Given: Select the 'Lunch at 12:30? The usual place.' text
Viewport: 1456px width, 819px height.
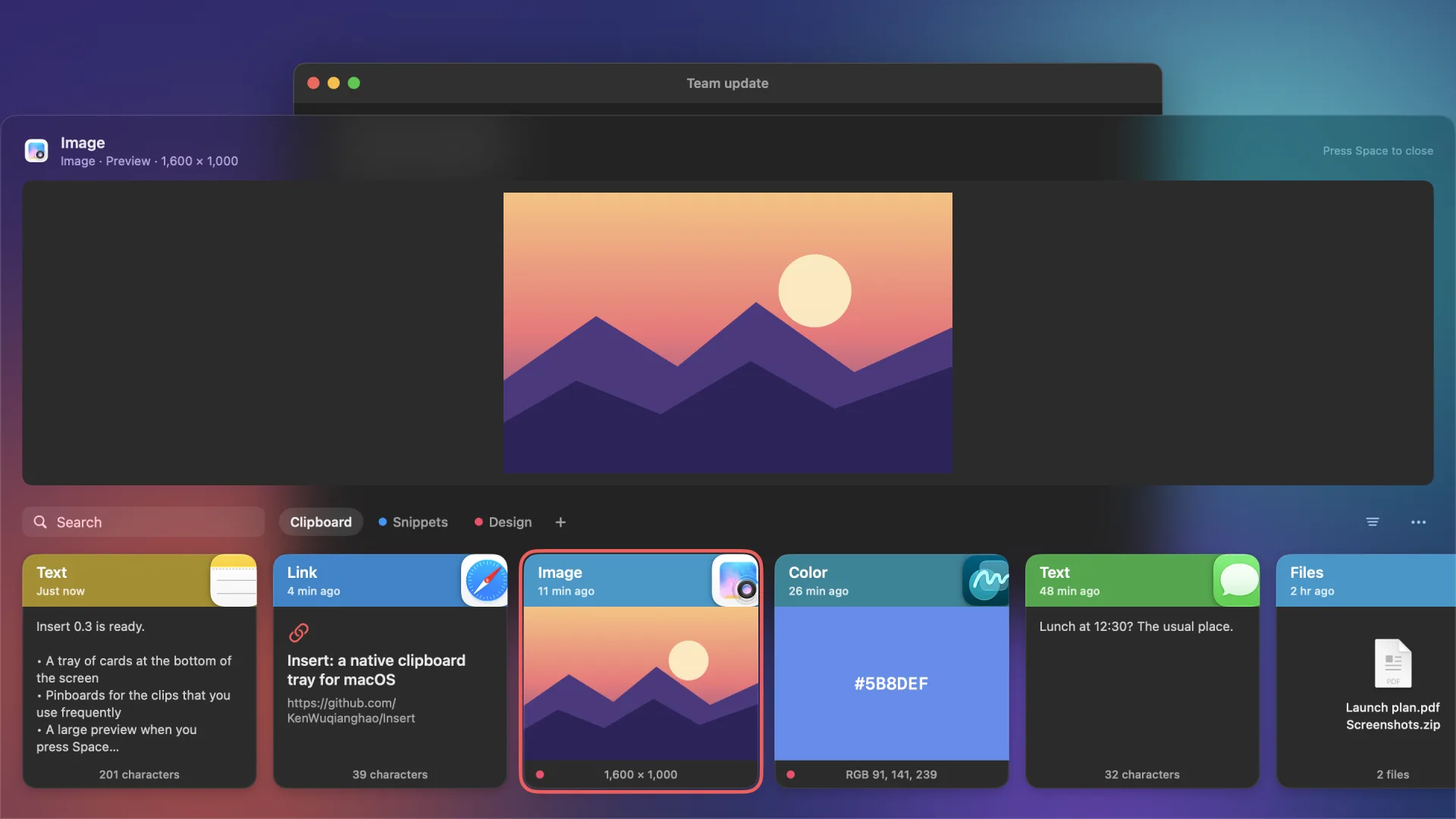Looking at the screenshot, I should (1136, 626).
